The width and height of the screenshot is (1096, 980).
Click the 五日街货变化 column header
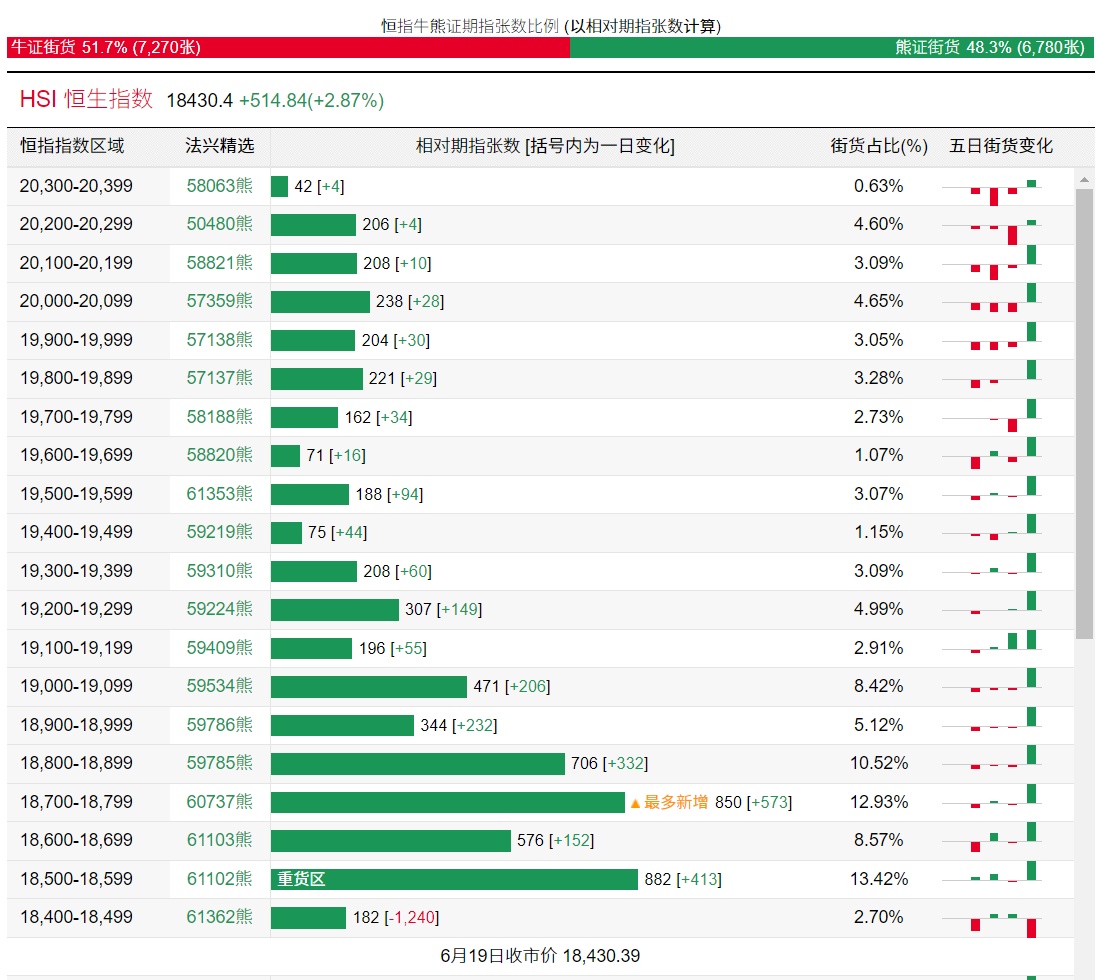pos(1000,146)
